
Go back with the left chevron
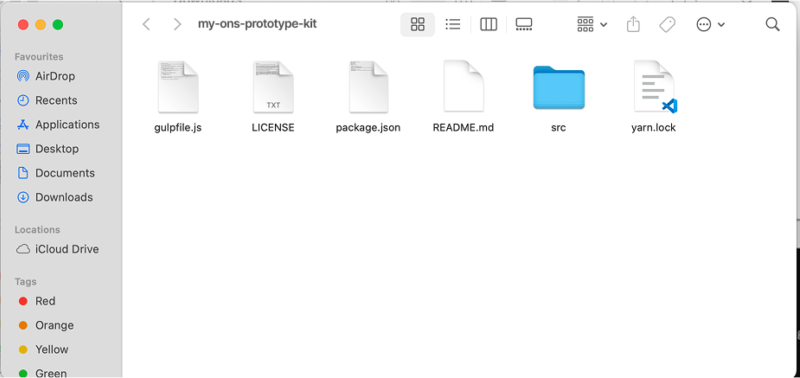click(x=146, y=24)
